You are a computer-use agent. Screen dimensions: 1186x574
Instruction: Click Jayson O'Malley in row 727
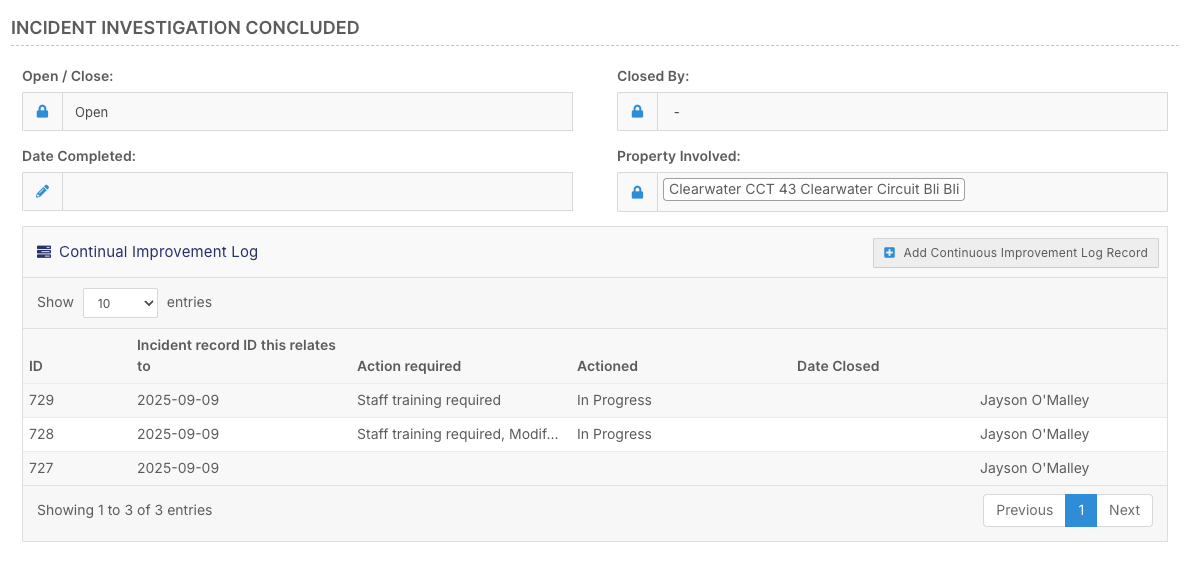(1035, 468)
